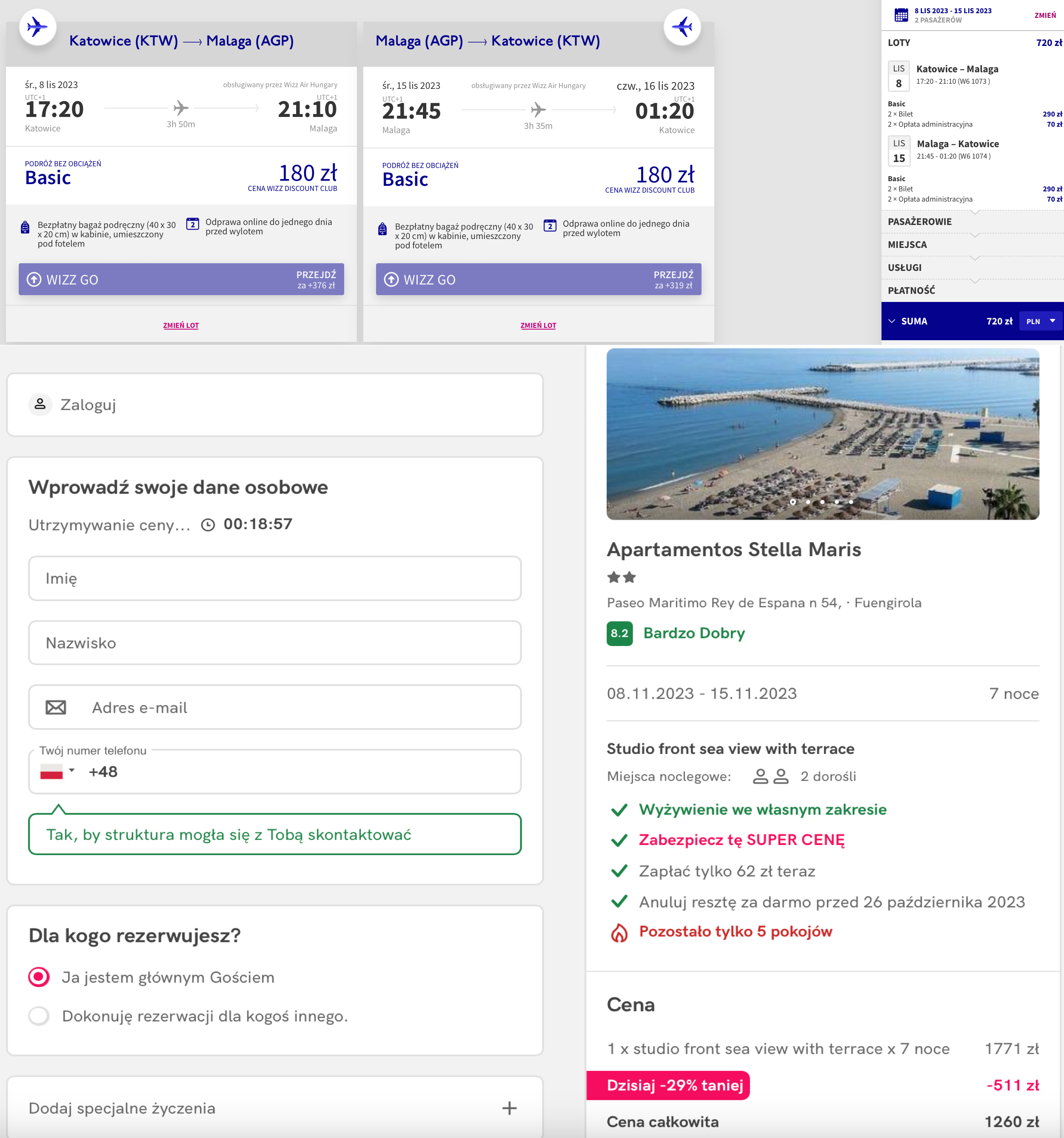Click the user icon beside Zaloguj

(40, 404)
